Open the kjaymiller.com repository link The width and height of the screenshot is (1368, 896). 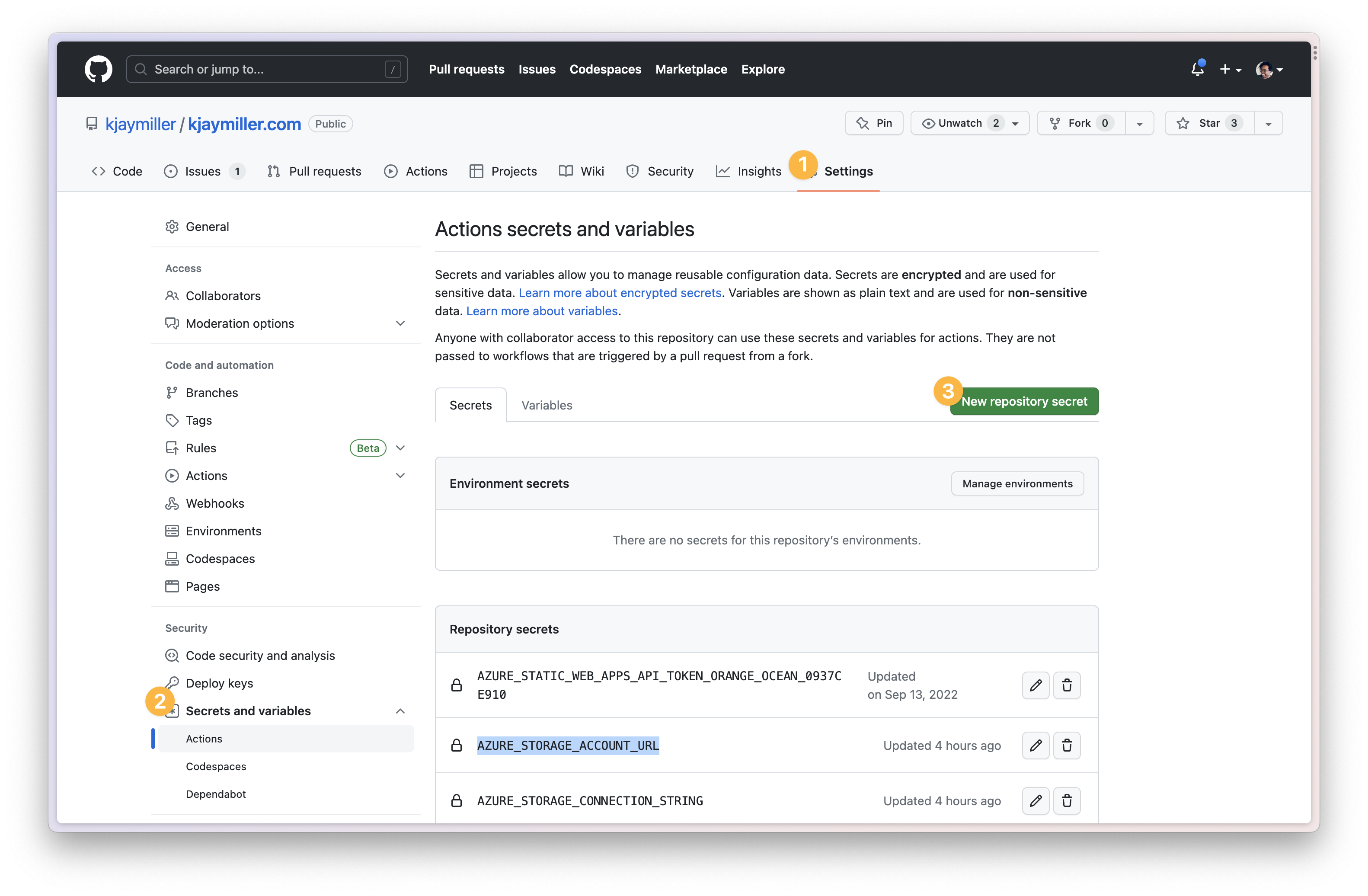[244, 124]
